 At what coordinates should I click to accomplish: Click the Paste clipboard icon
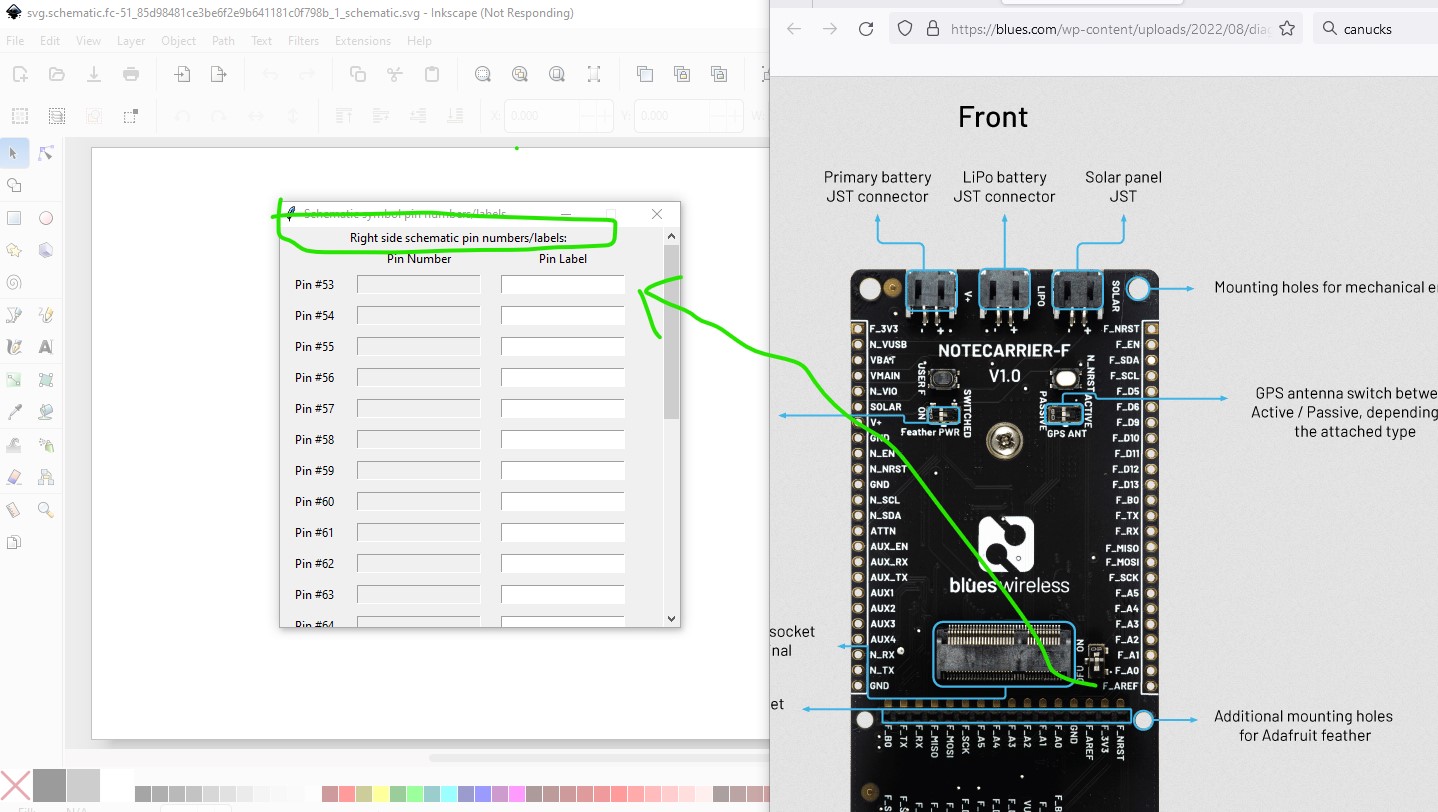(x=432, y=74)
